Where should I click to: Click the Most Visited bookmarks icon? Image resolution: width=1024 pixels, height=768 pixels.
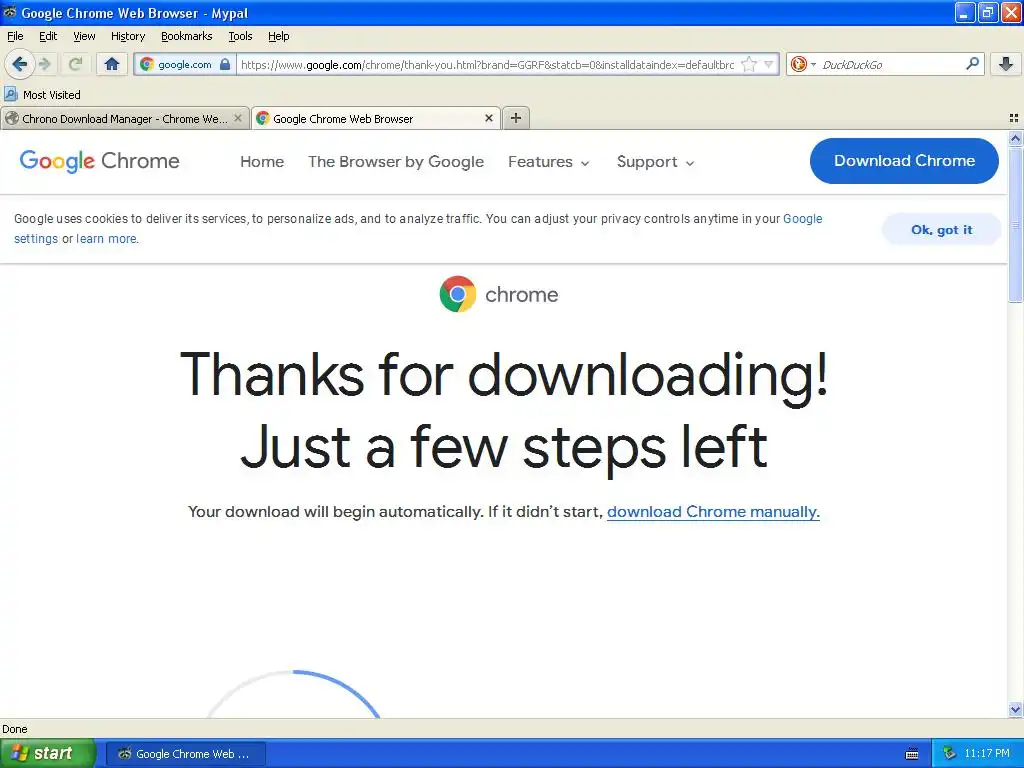coord(10,94)
